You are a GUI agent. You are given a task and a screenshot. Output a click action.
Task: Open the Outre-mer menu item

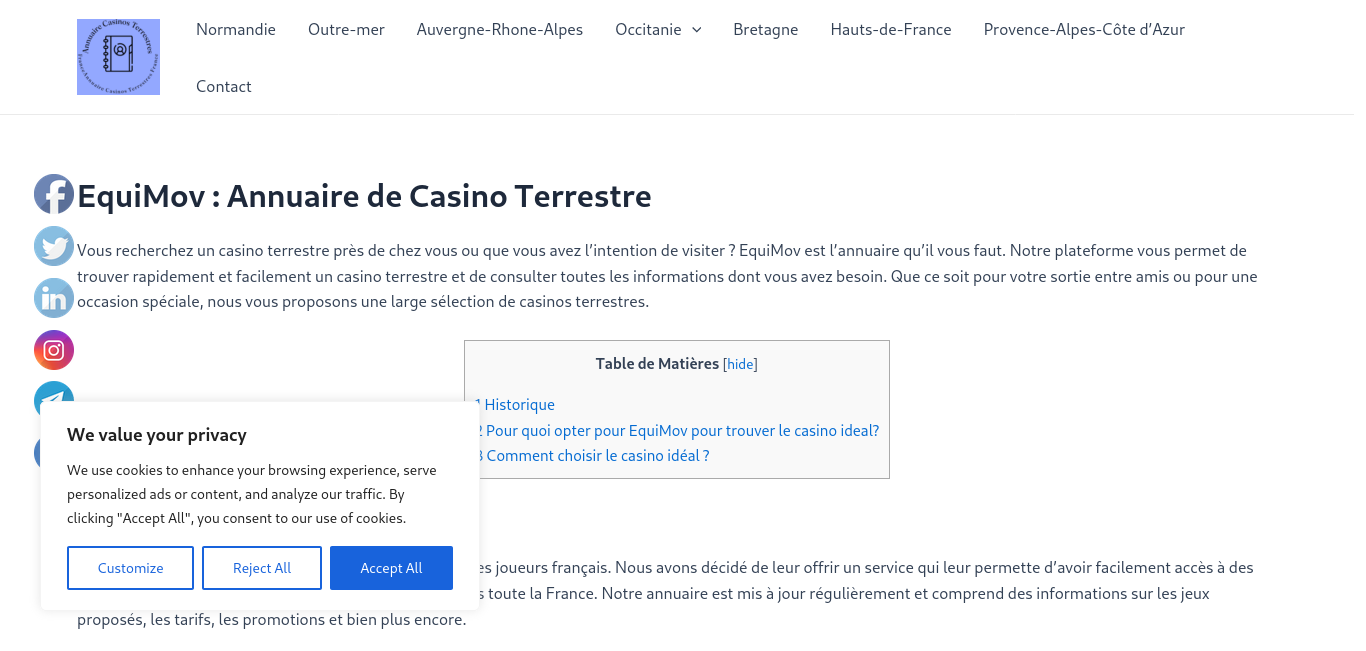point(346,30)
